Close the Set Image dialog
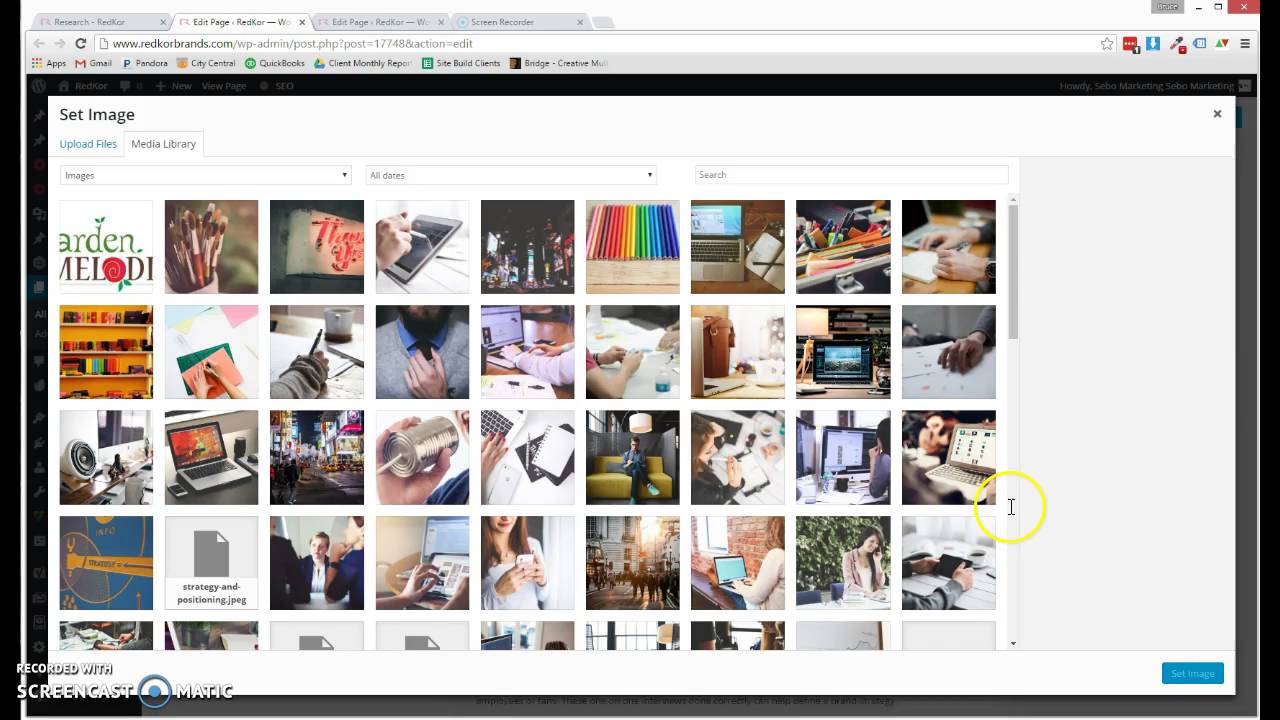The width and height of the screenshot is (1280, 720). (1217, 114)
